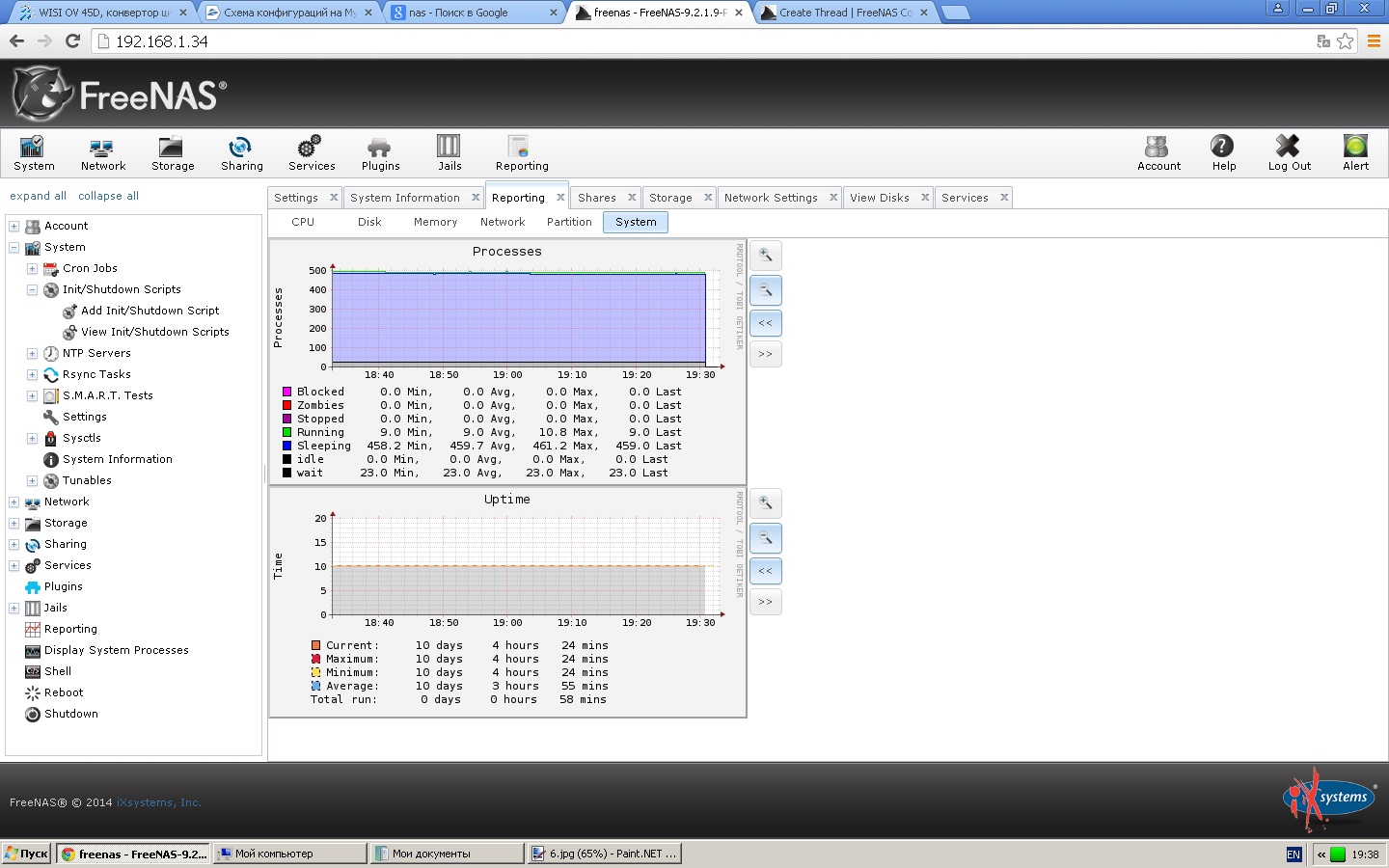This screenshot has height=868, width=1389.
Task: Open the Account toolbar icon
Action: point(1158,152)
